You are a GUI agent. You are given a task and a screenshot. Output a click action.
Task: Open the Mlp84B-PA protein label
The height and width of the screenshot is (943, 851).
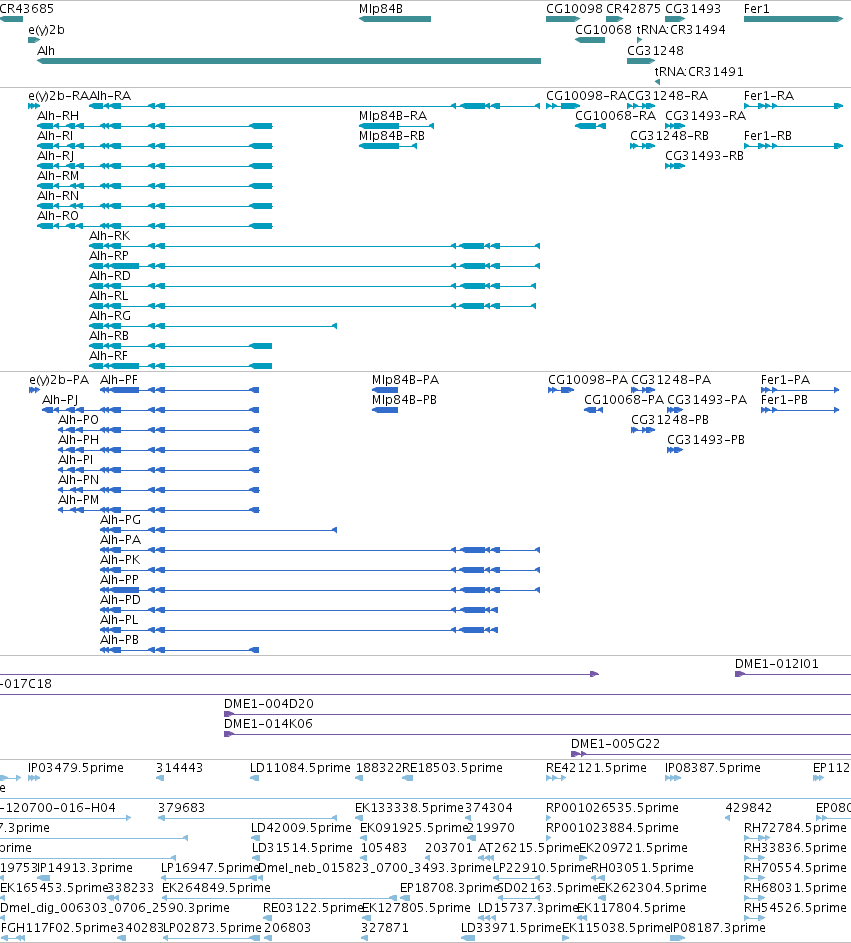(x=405, y=380)
